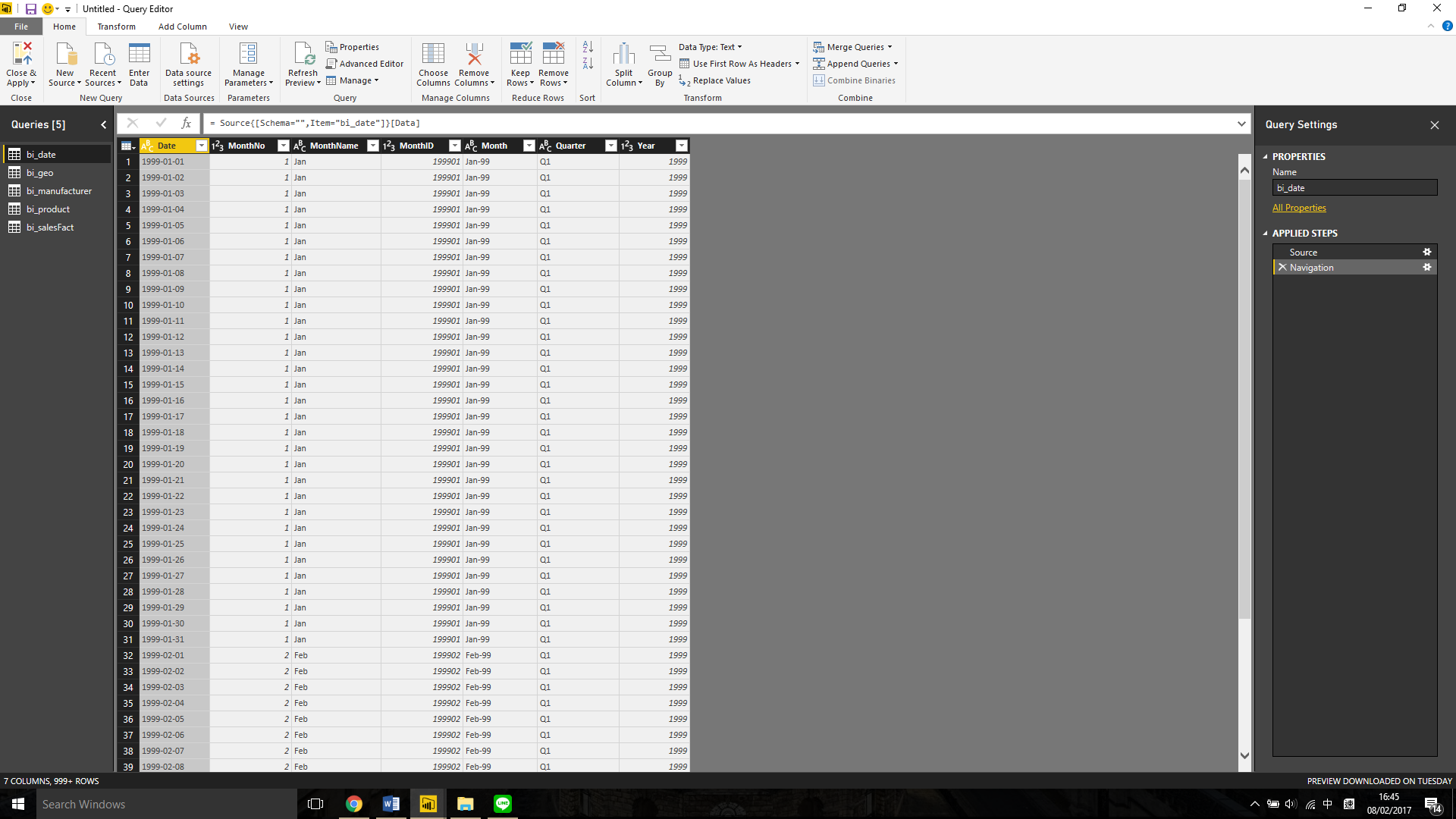Click Choose Columns icon
Viewport: 1456px width, 819px height.
tap(433, 54)
